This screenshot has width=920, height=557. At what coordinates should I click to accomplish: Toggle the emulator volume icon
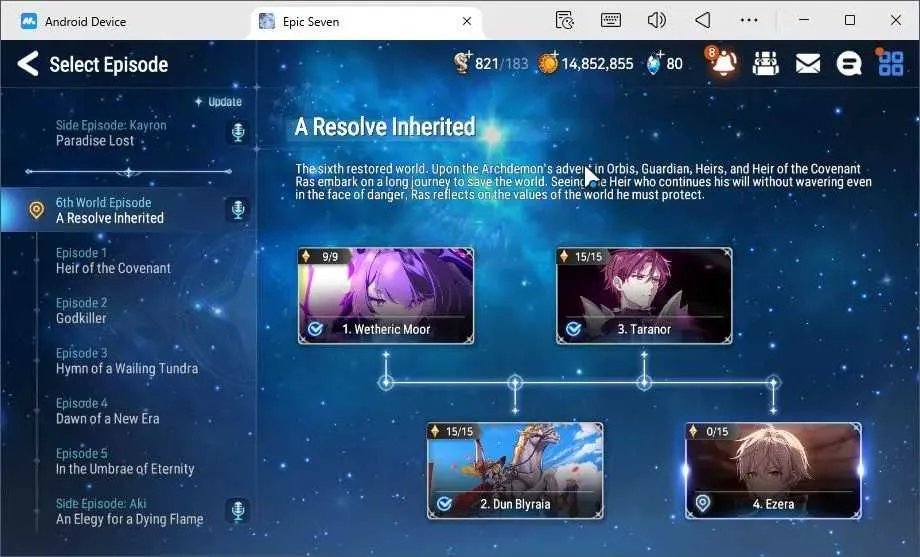(x=657, y=21)
